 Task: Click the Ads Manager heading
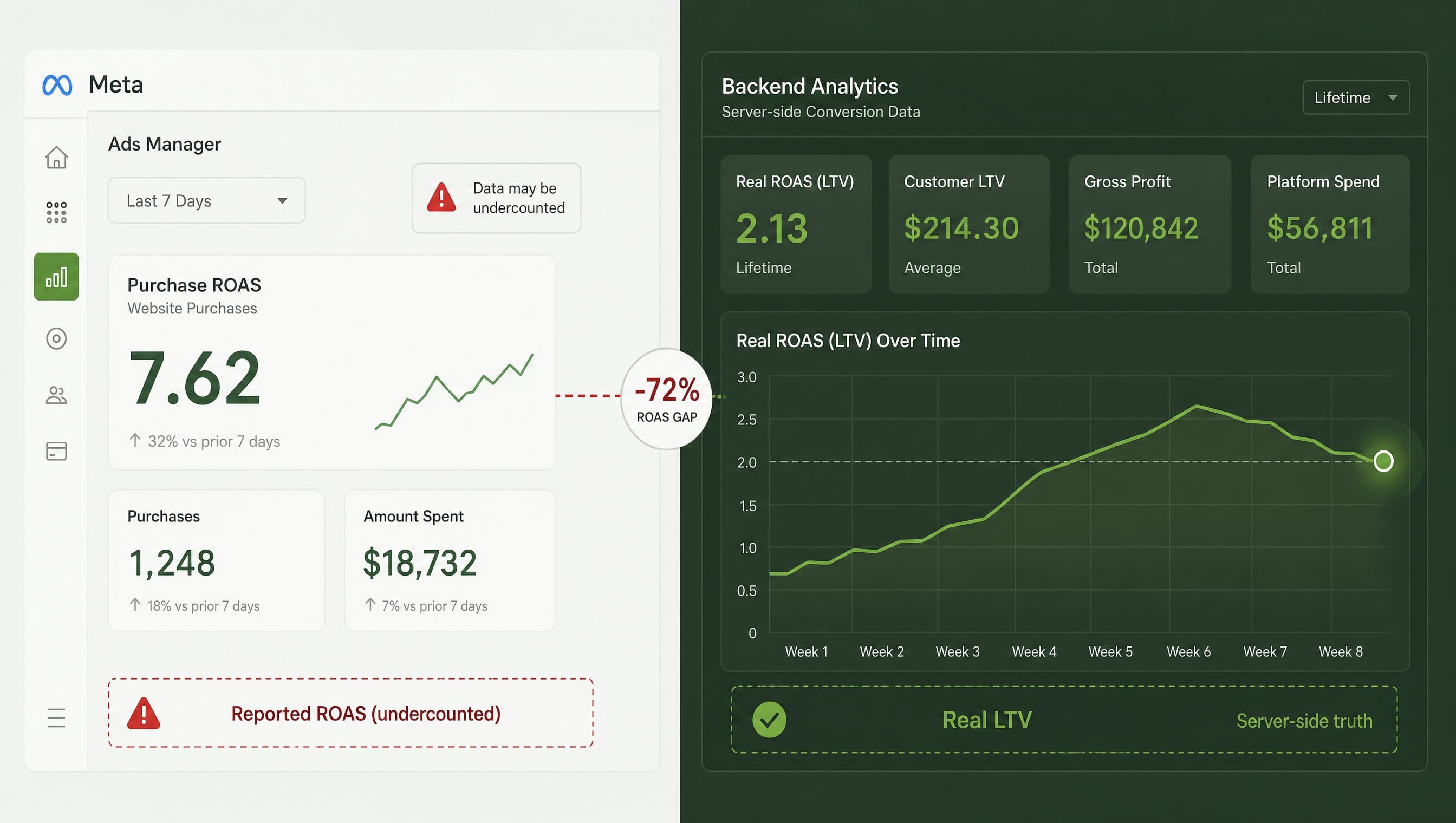(x=165, y=144)
